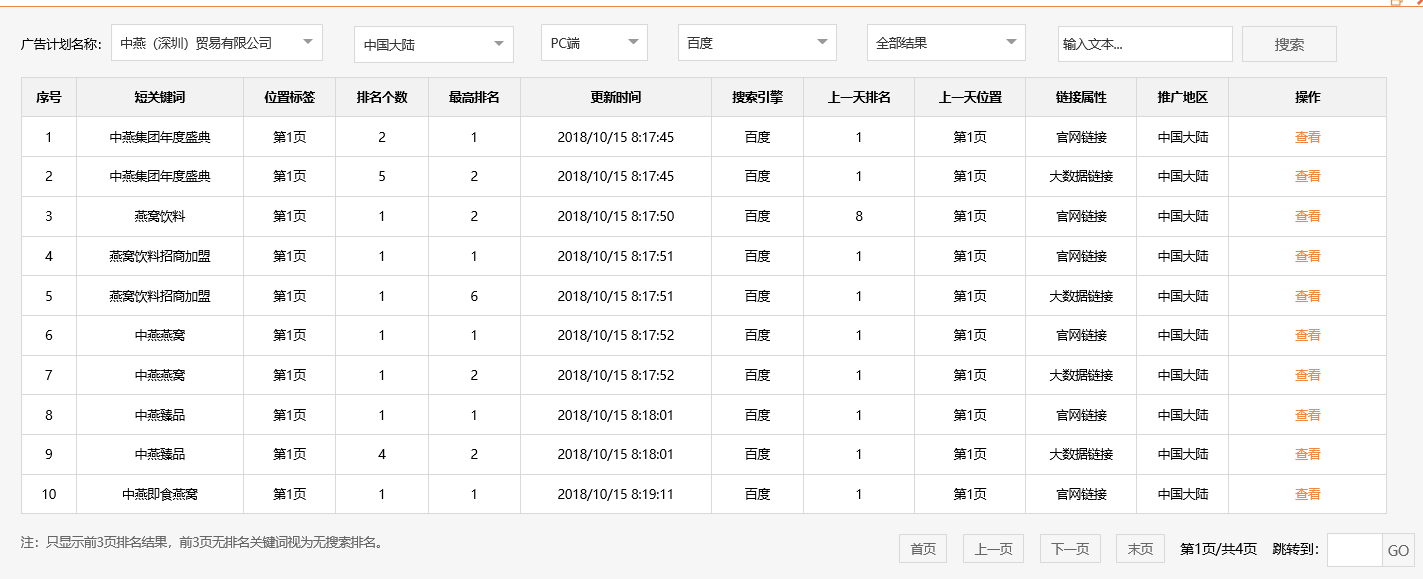Screen dimensions: 1423x579
Task: Go to 首页 first page
Action: [921, 548]
